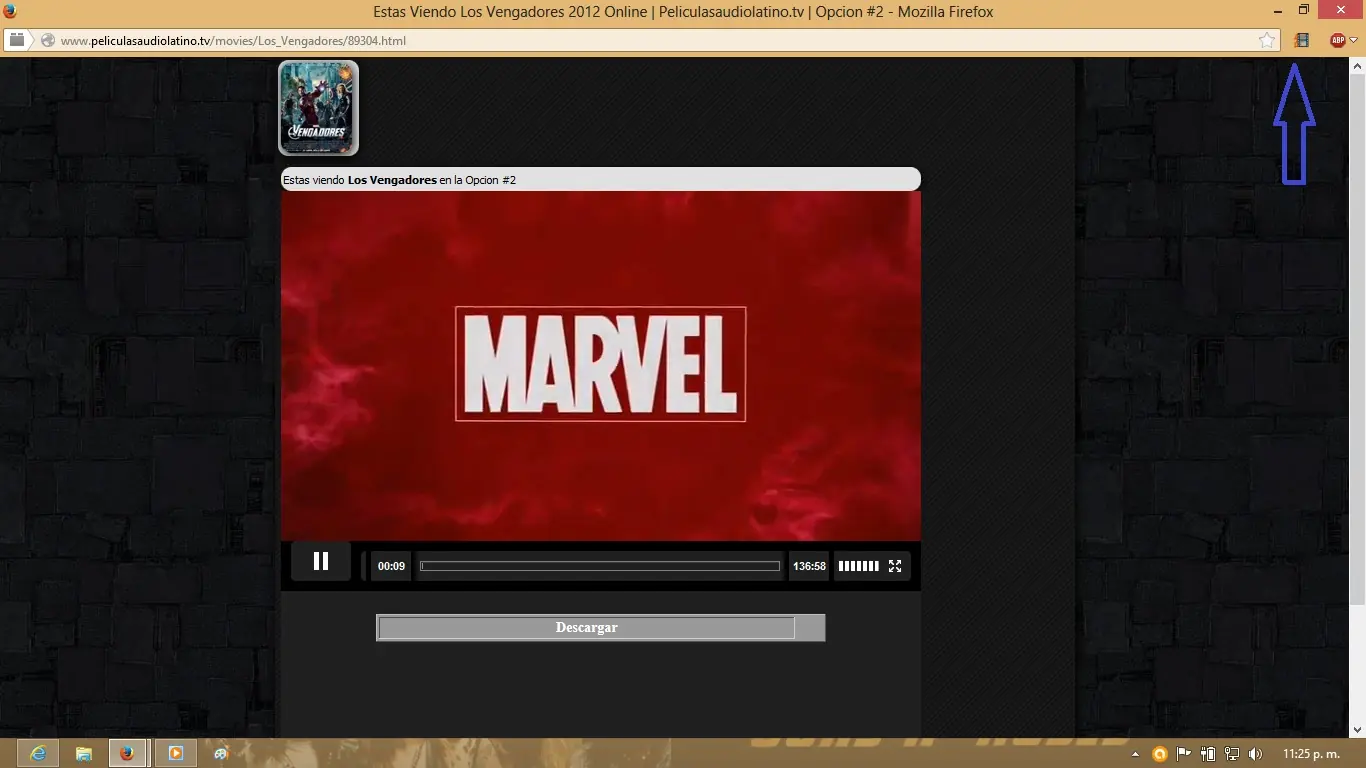The width and height of the screenshot is (1366, 768).
Task: Adjust the player volume bars
Action: tap(858, 566)
